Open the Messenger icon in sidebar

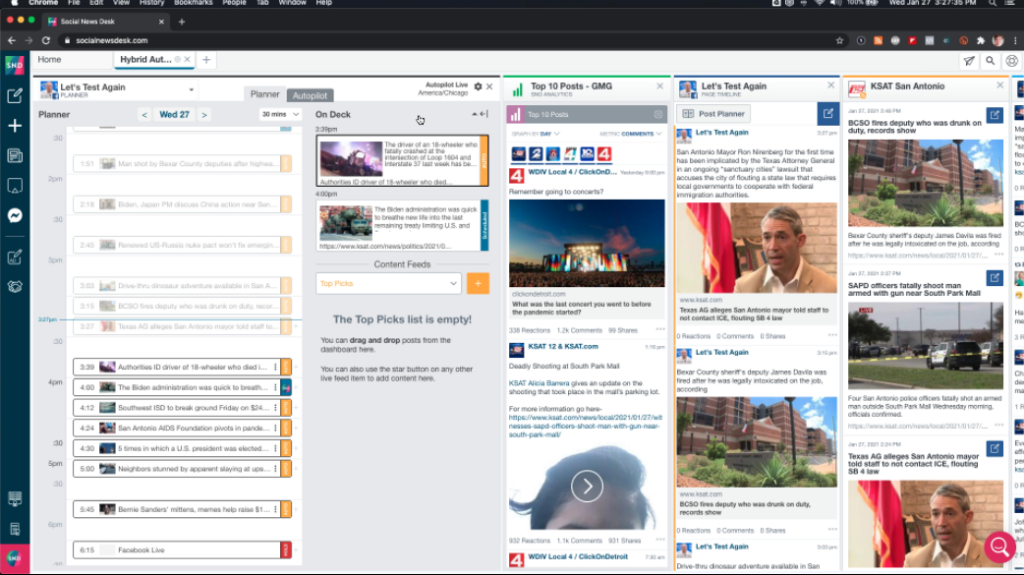point(14,216)
